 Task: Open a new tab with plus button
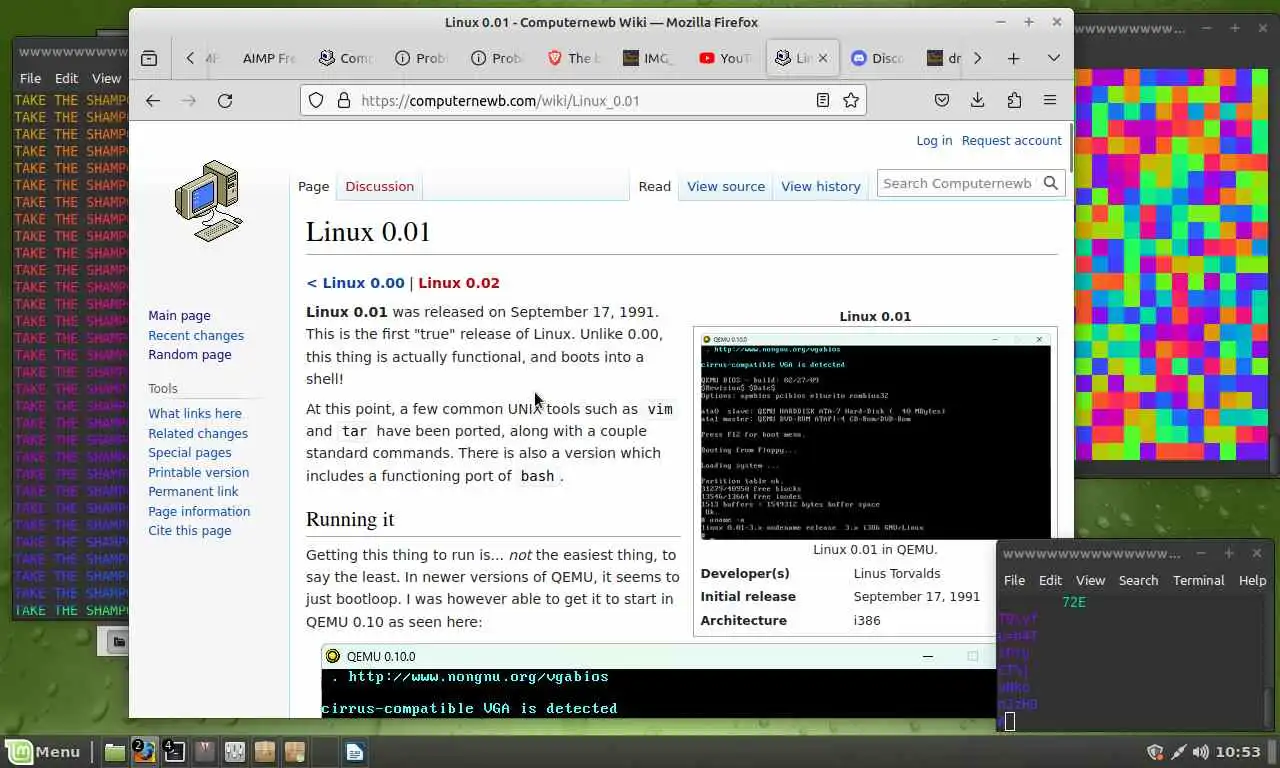point(1013,58)
